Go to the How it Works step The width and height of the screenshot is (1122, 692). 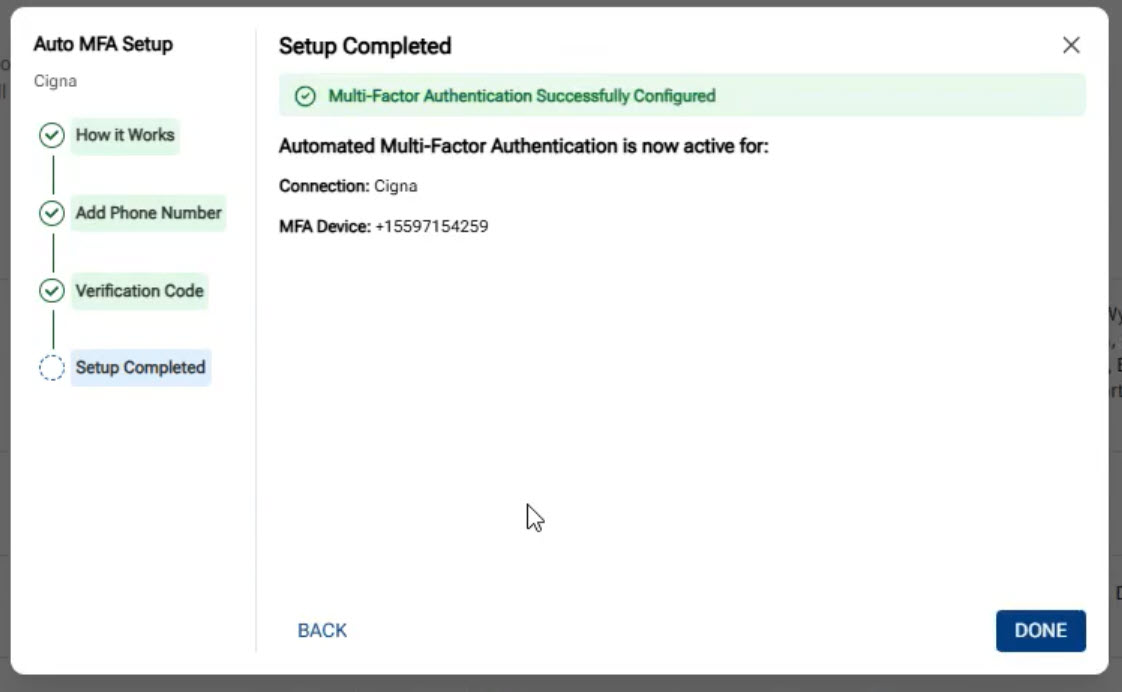pos(125,135)
